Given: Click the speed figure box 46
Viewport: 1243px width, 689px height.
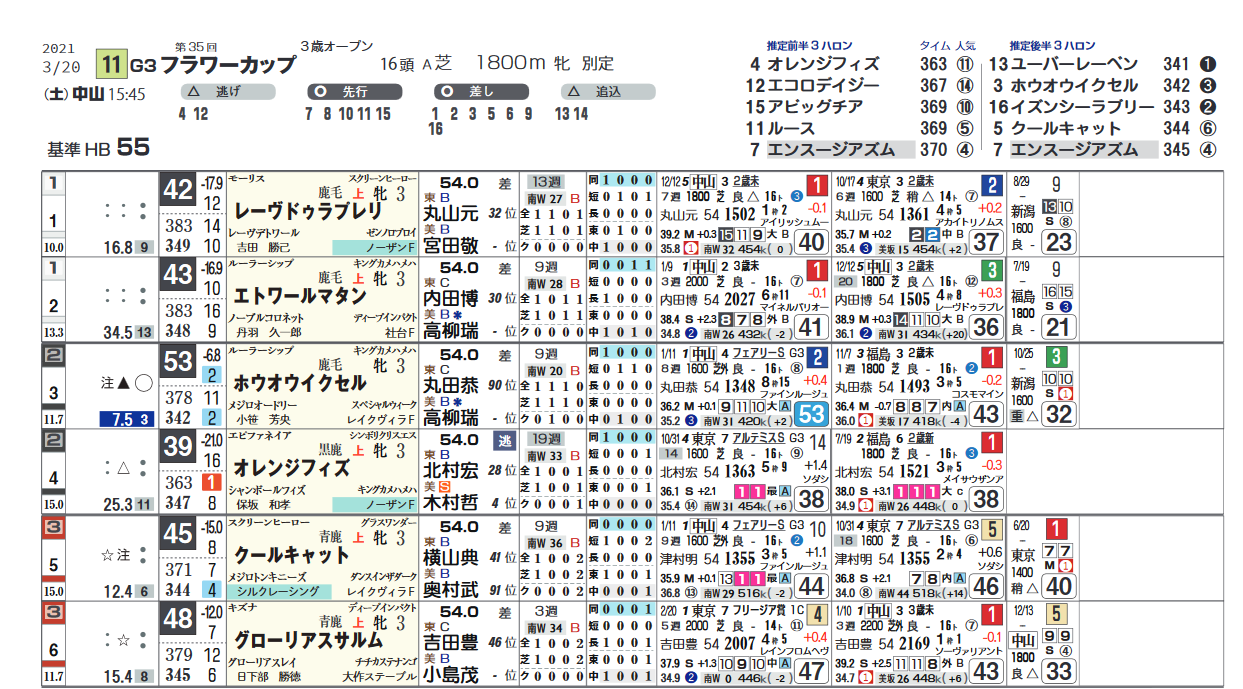Looking at the screenshot, I should click(987, 585).
